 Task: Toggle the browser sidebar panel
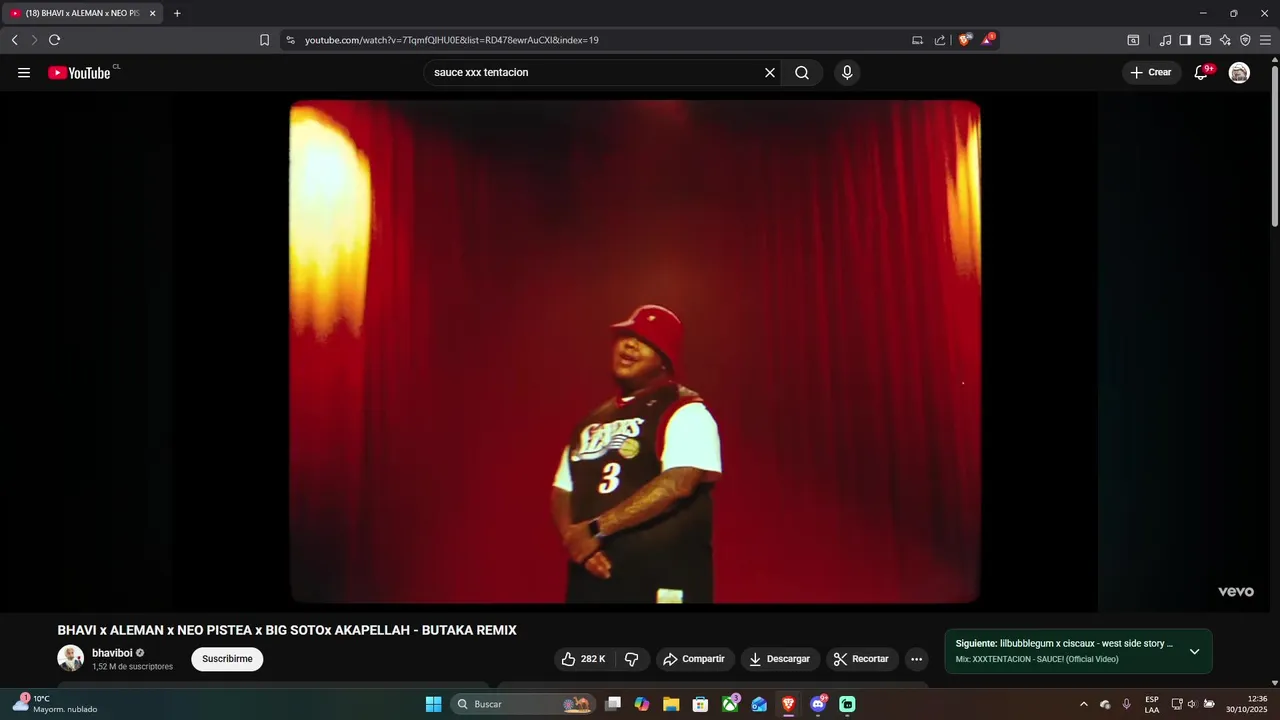(1185, 40)
